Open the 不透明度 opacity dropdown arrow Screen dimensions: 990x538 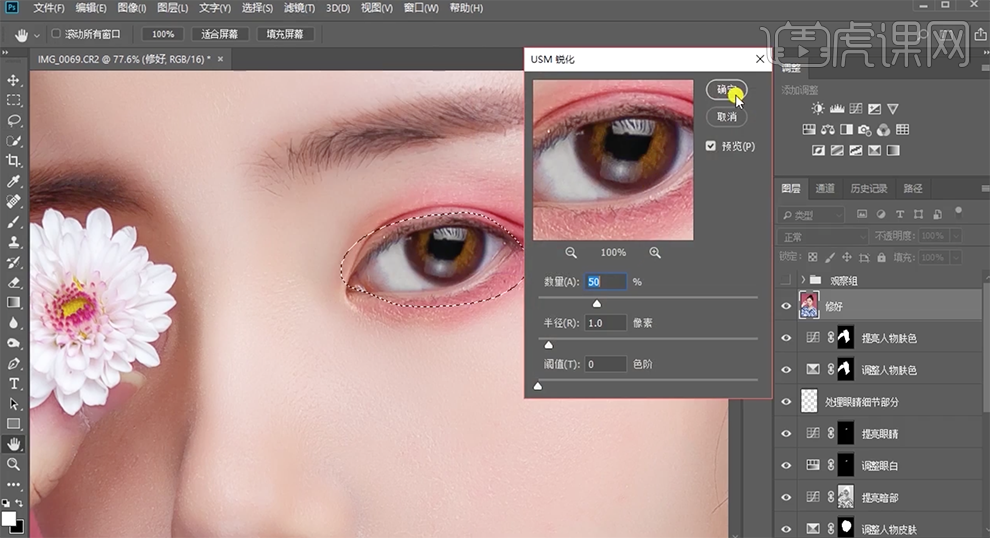(x=956, y=236)
